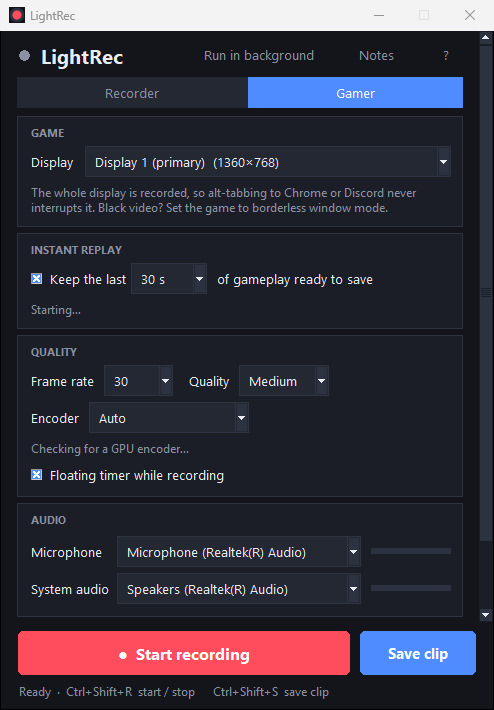Open the Display selection dropdown

(x=268, y=162)
